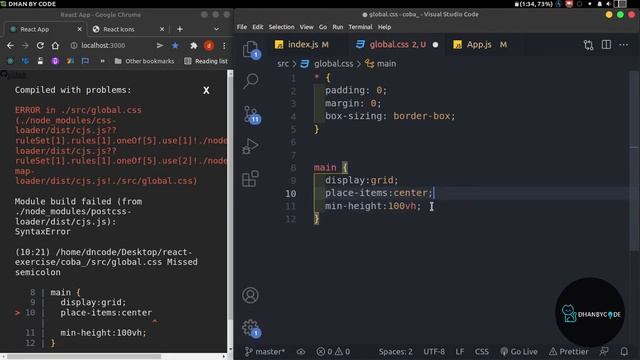
Task: Click the share arrow in address bar
Action: tap(160, 45)
